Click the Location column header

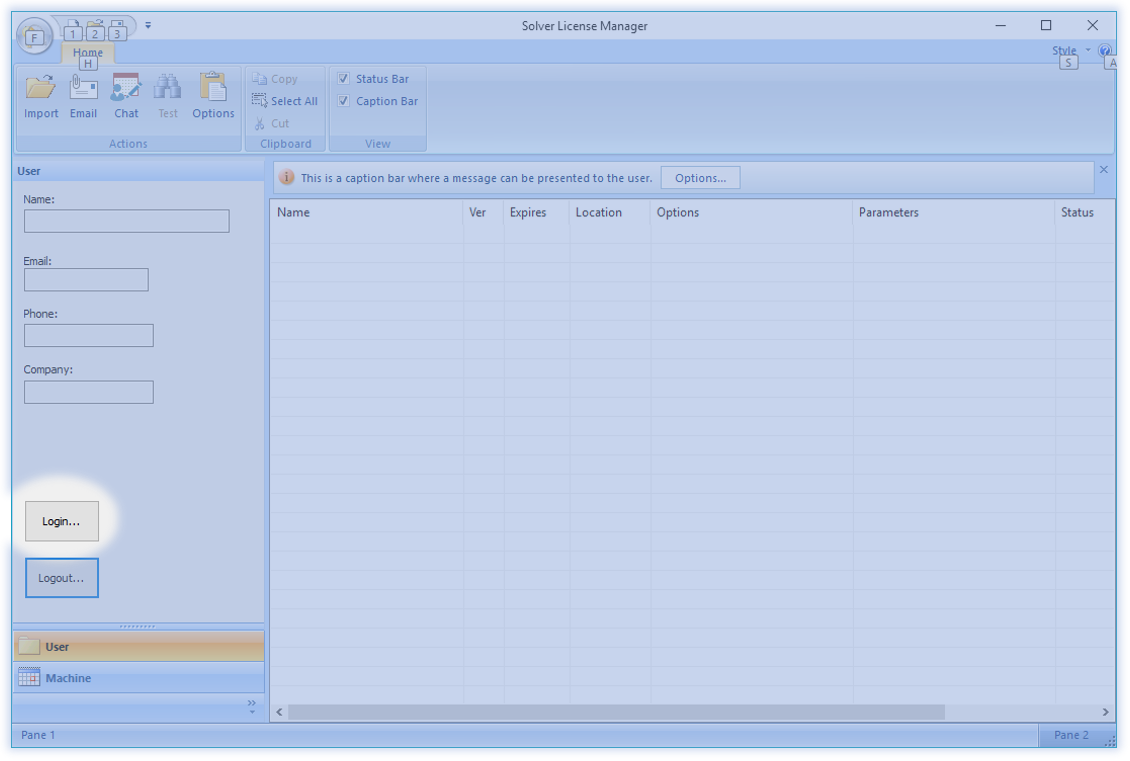[610, 213]
